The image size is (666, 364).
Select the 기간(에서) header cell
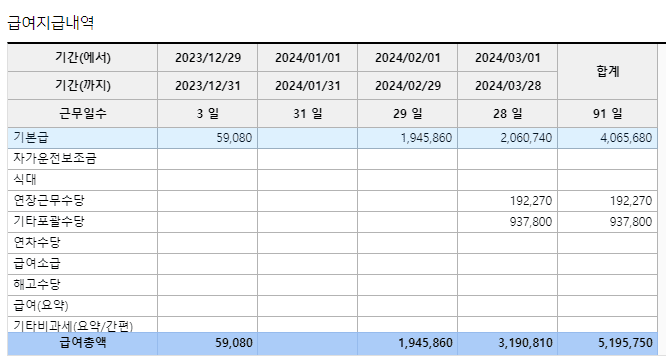pyautogui.click(x=82, y=57)
